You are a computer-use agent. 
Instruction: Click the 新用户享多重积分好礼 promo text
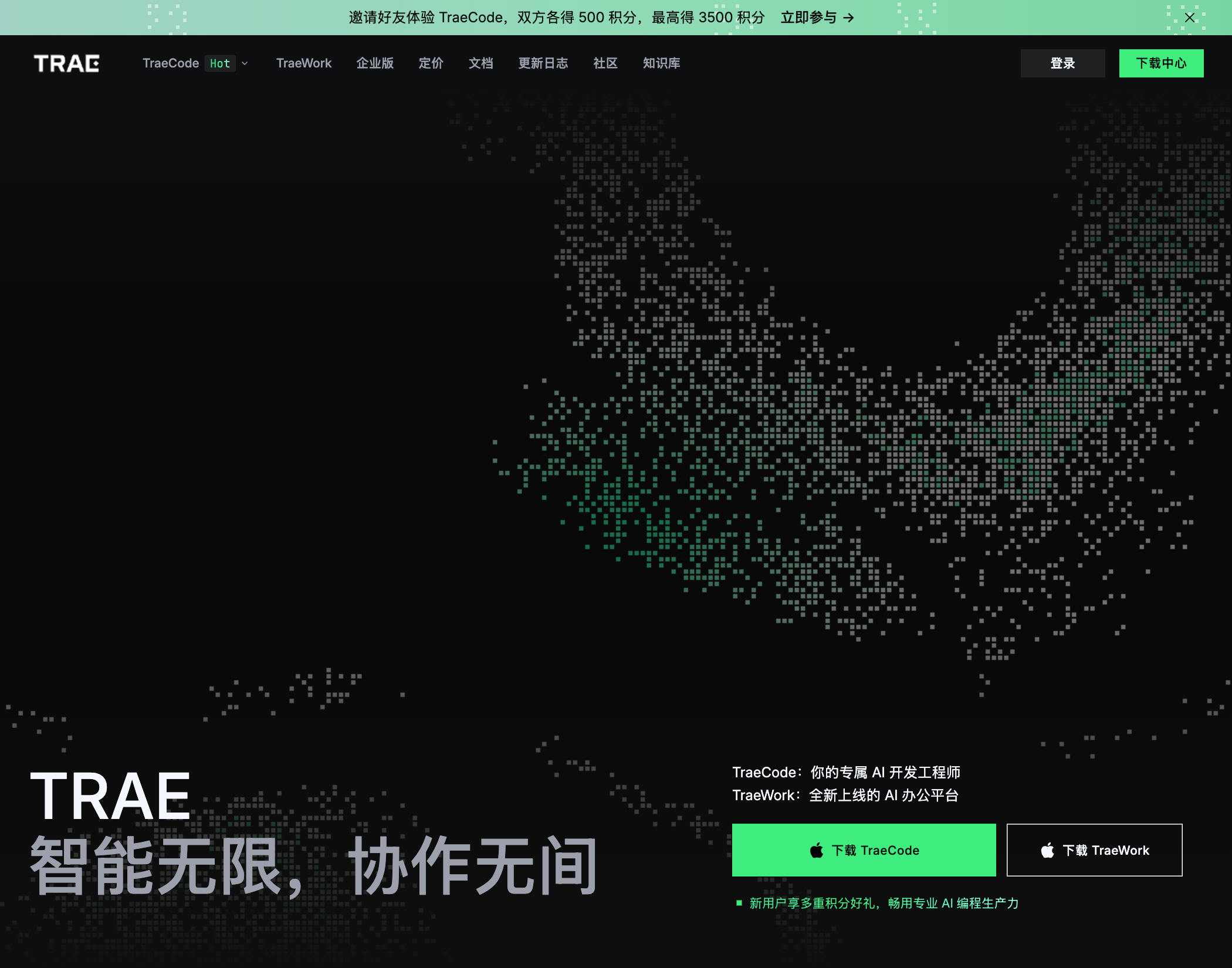[x=884, y=903]
